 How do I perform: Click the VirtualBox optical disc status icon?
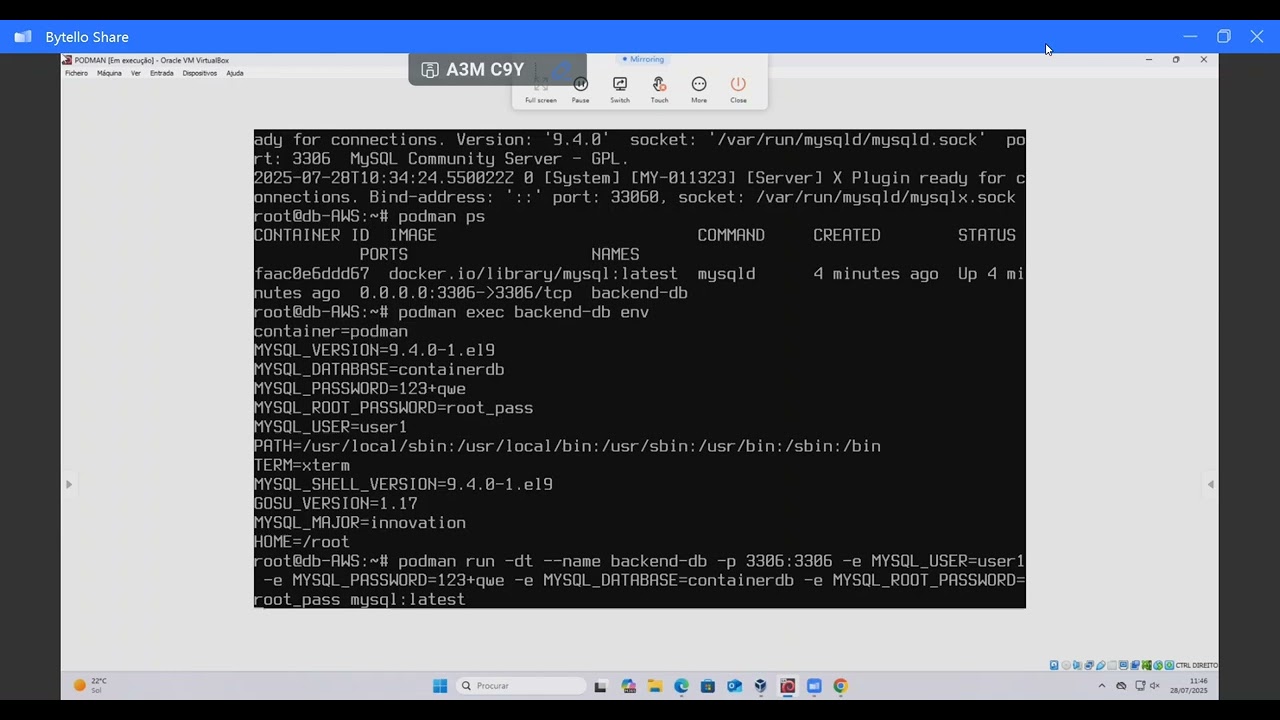pyautogui.click(x=1066, y=665)
